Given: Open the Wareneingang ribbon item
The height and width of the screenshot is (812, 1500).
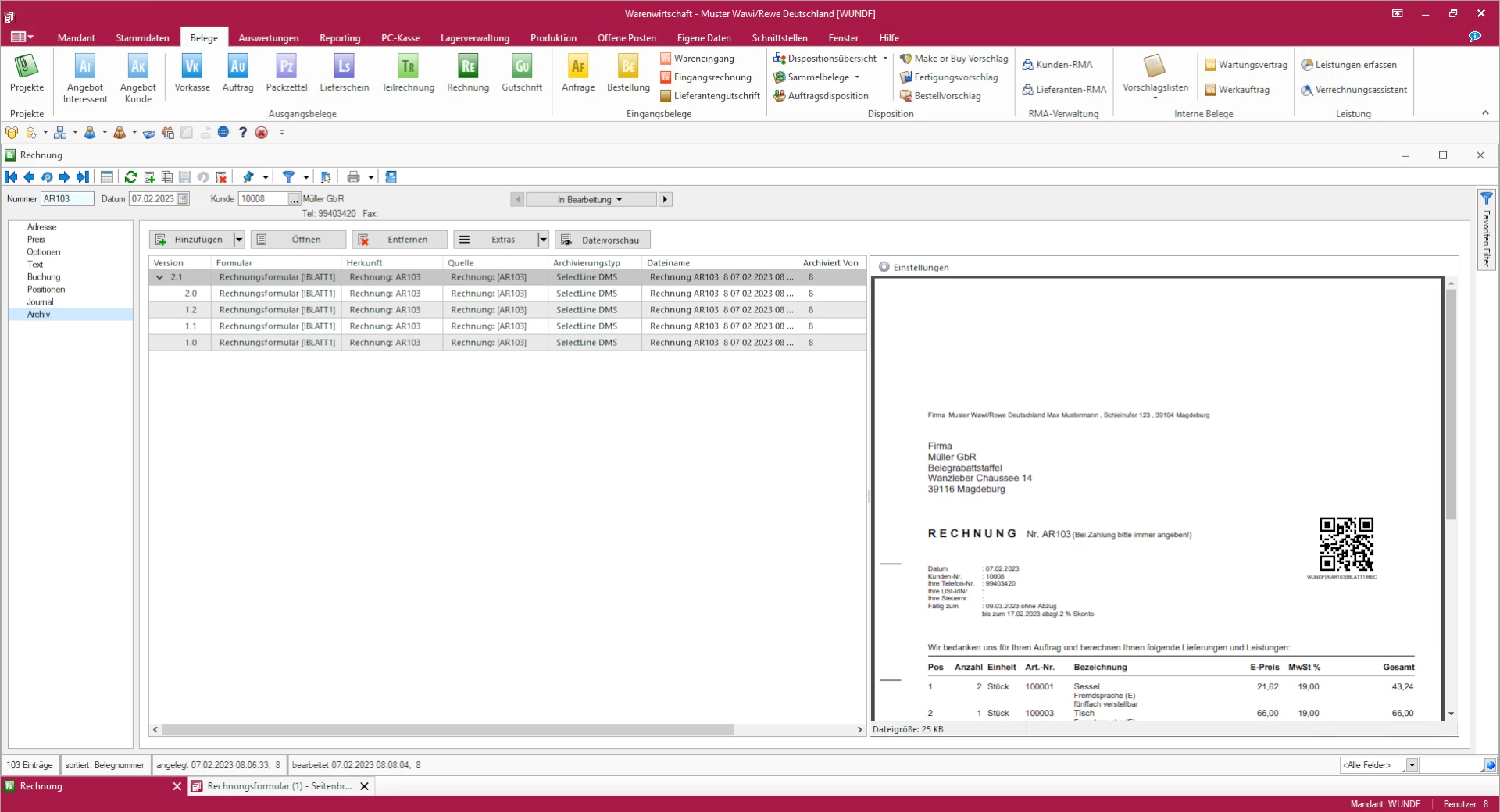Looking at the screenshot, I should click(697, 59).
